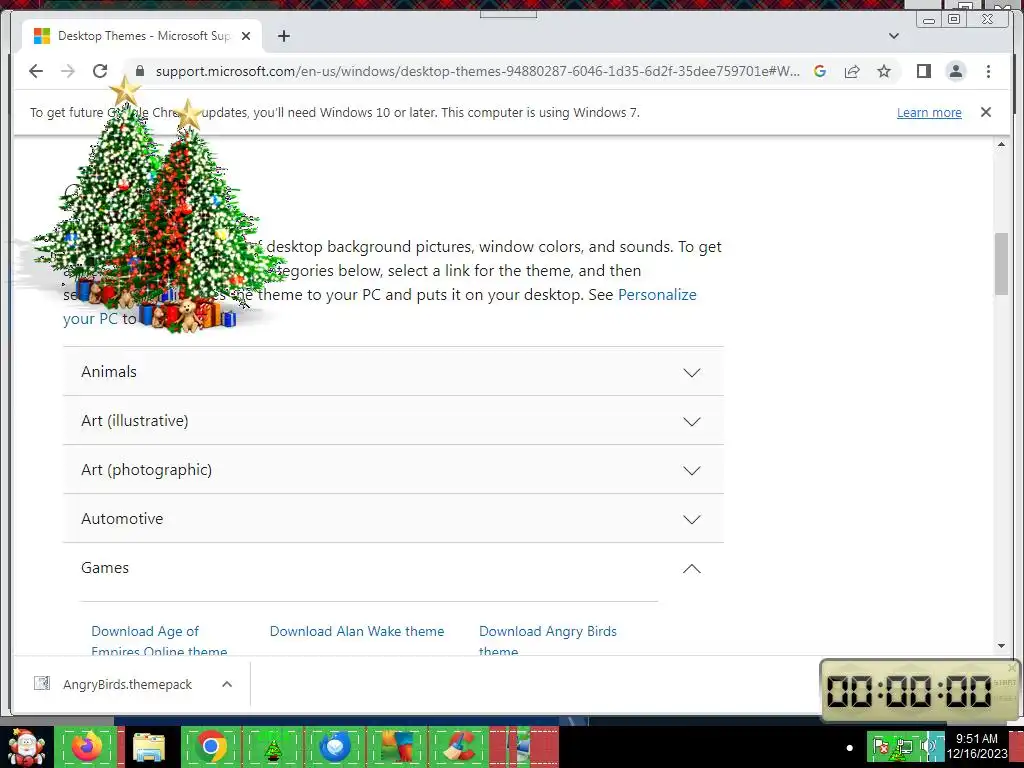
Task: Expand the Art (illustrative) section
Action: pyautogui.click(x=393, y=421)
